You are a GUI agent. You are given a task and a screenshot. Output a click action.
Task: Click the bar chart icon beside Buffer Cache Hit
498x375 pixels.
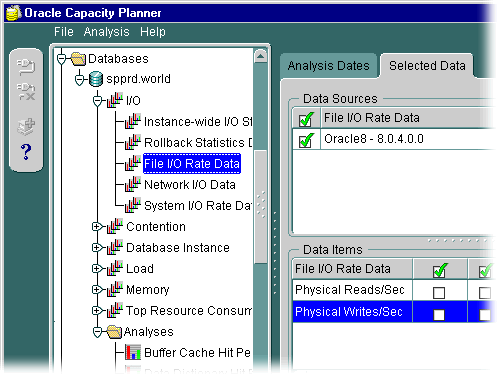click(133, 352)
